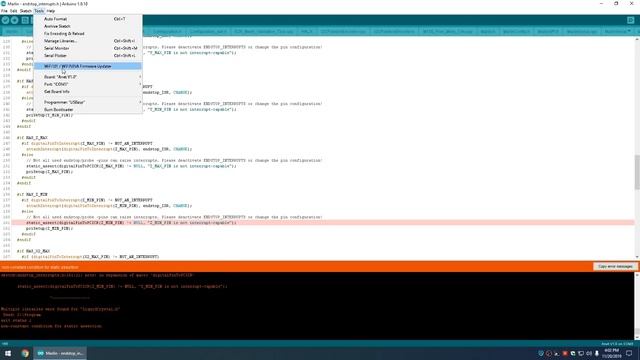Click the taskbar clock showing date and time
Viewport: 640px width, 360px height.
[611, 353]
